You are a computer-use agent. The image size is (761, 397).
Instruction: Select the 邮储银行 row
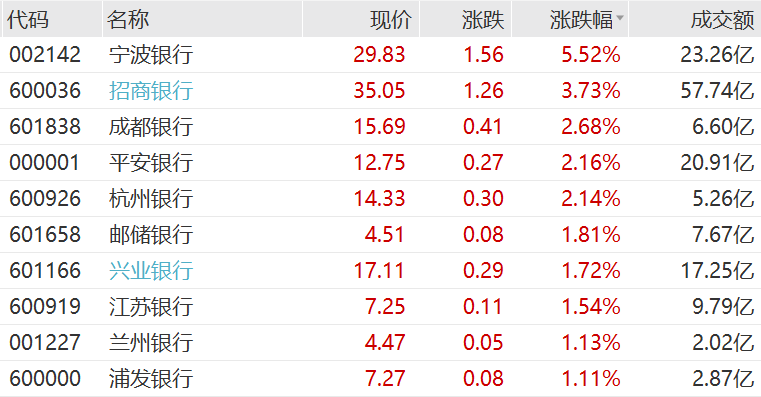click(380, 234)
